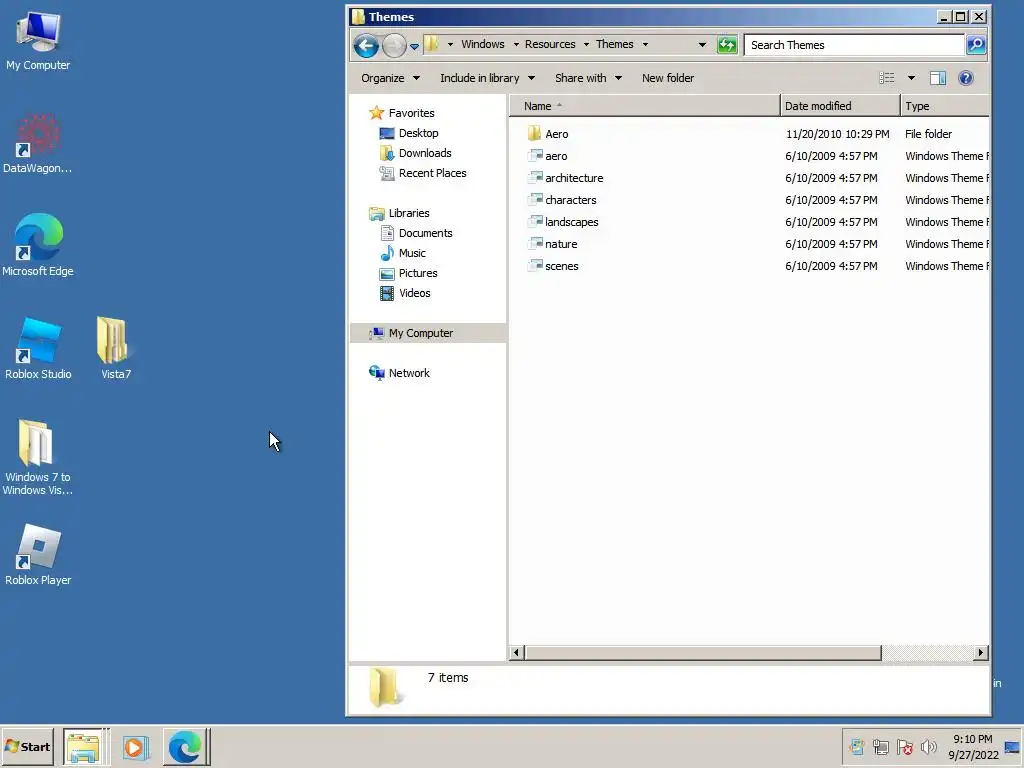The image size is (1024, 768).
Task: Open the view options dropdown arrow
Action: click(911, 78)
